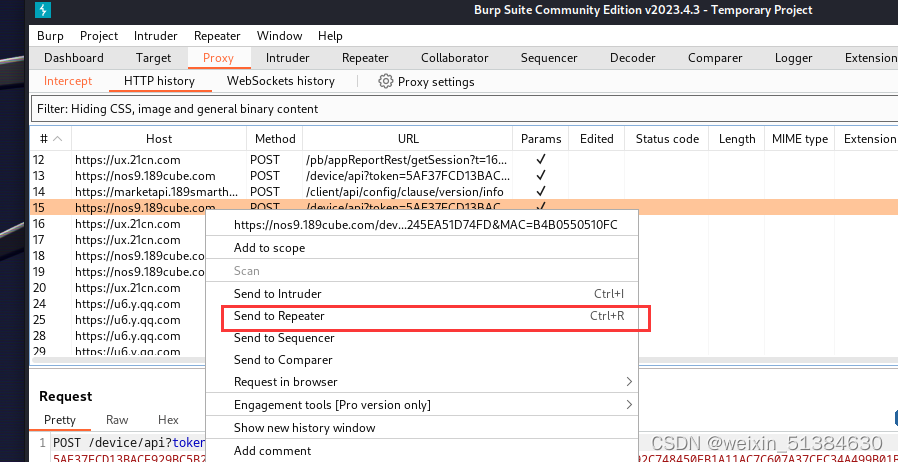Screen dimensions: 898x462
Task: Open the Sequencer tab
Action: click(x=549, y=58)
